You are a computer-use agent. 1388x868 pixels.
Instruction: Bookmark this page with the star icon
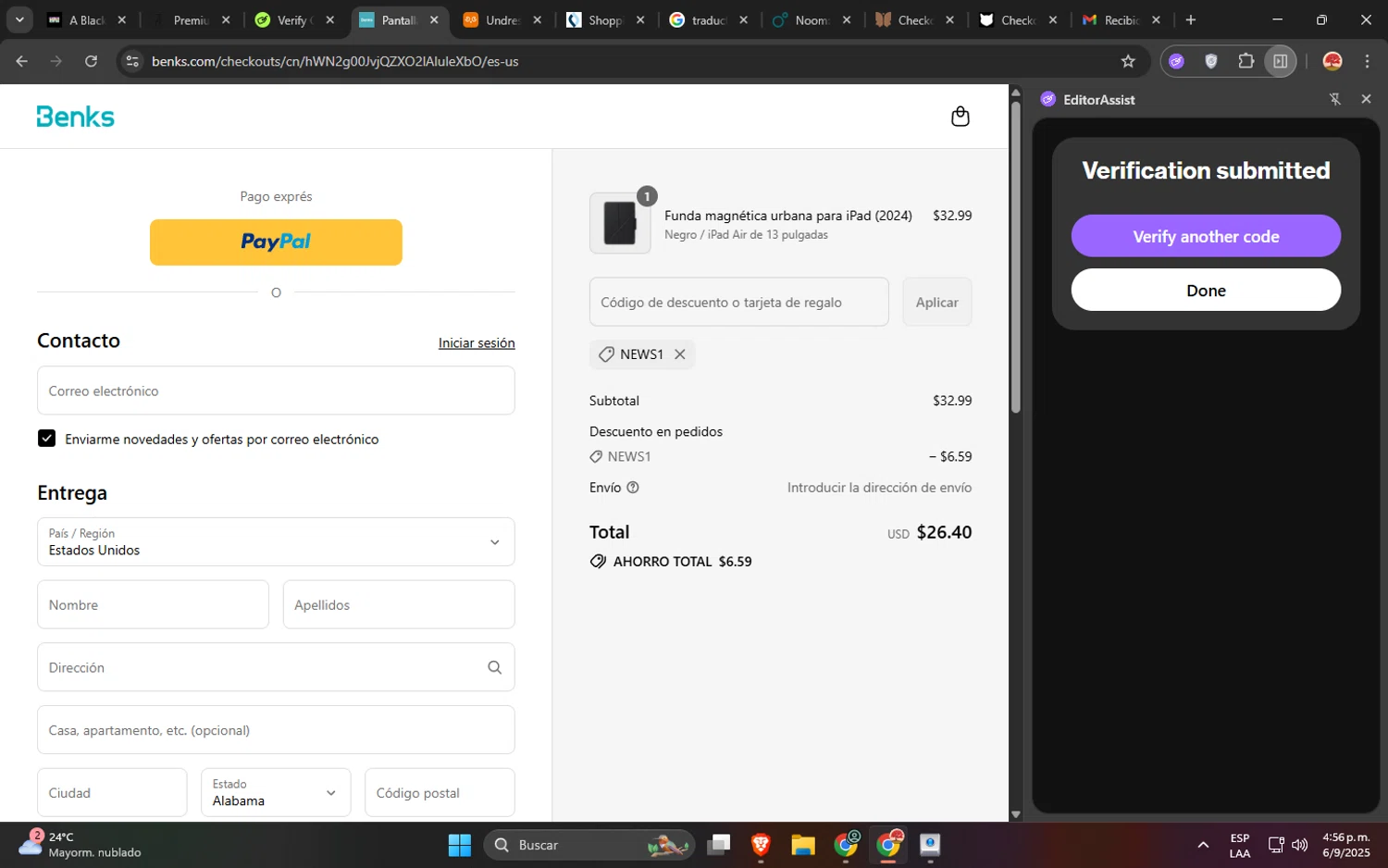[1128, 61]
